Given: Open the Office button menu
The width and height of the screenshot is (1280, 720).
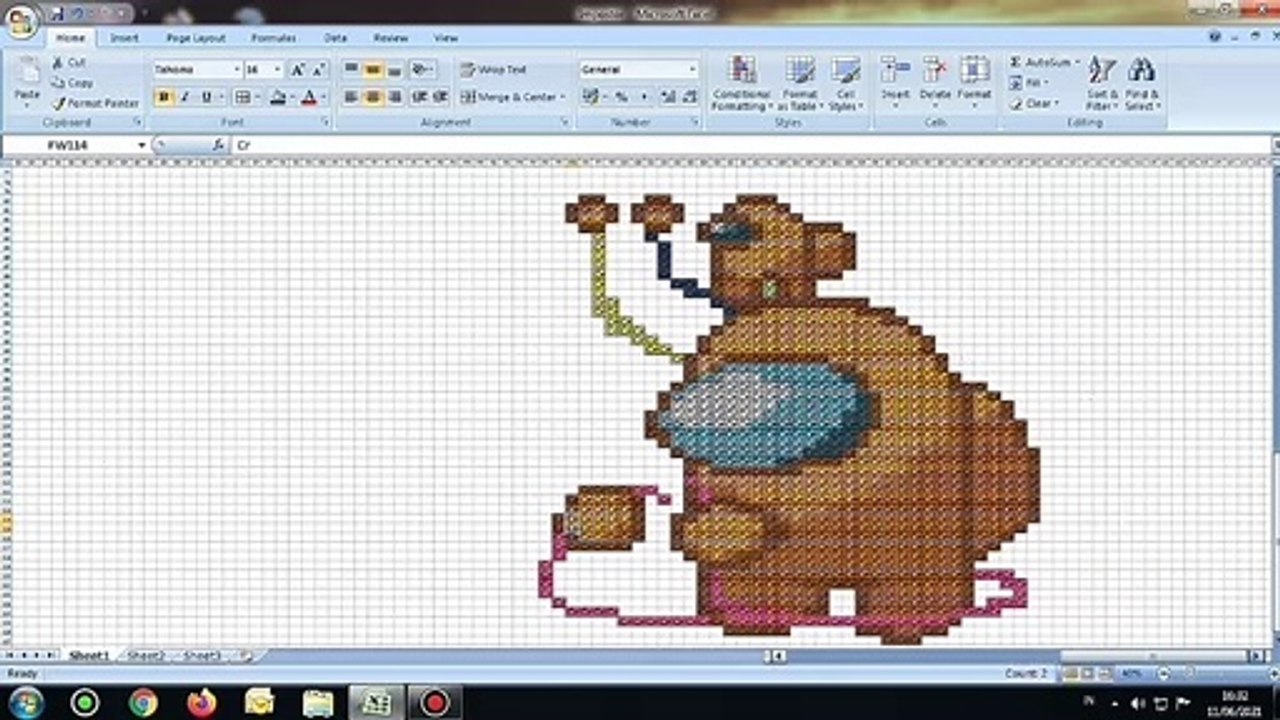Looking at the screenshot, I should click(21, 20).
